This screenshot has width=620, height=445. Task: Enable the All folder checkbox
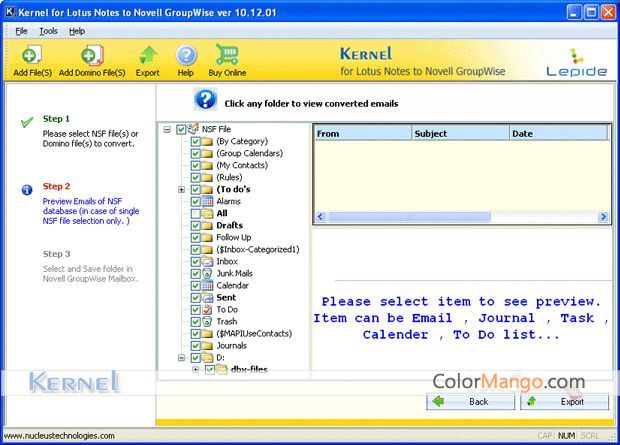(x=196, y=213)
